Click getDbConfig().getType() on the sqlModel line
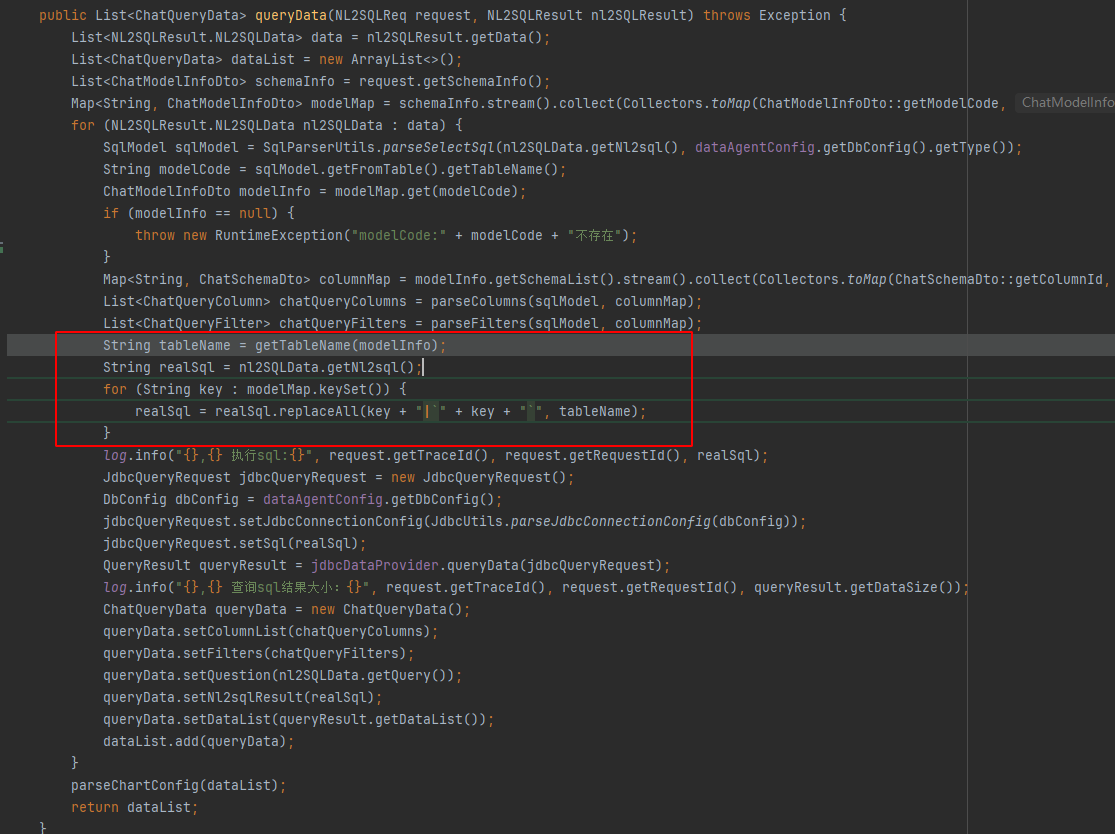Screen dimensions: 1115x834 918,148
